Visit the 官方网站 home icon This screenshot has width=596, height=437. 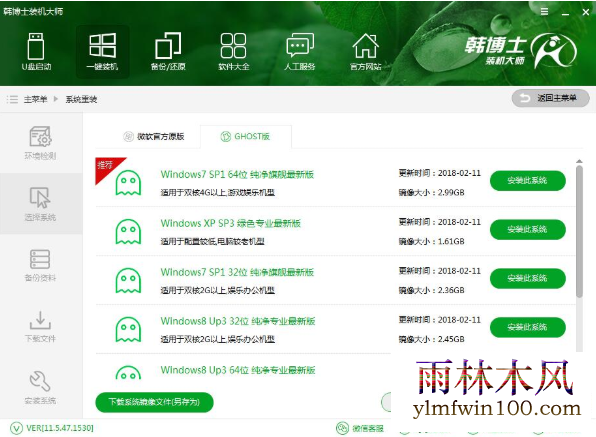365,52
